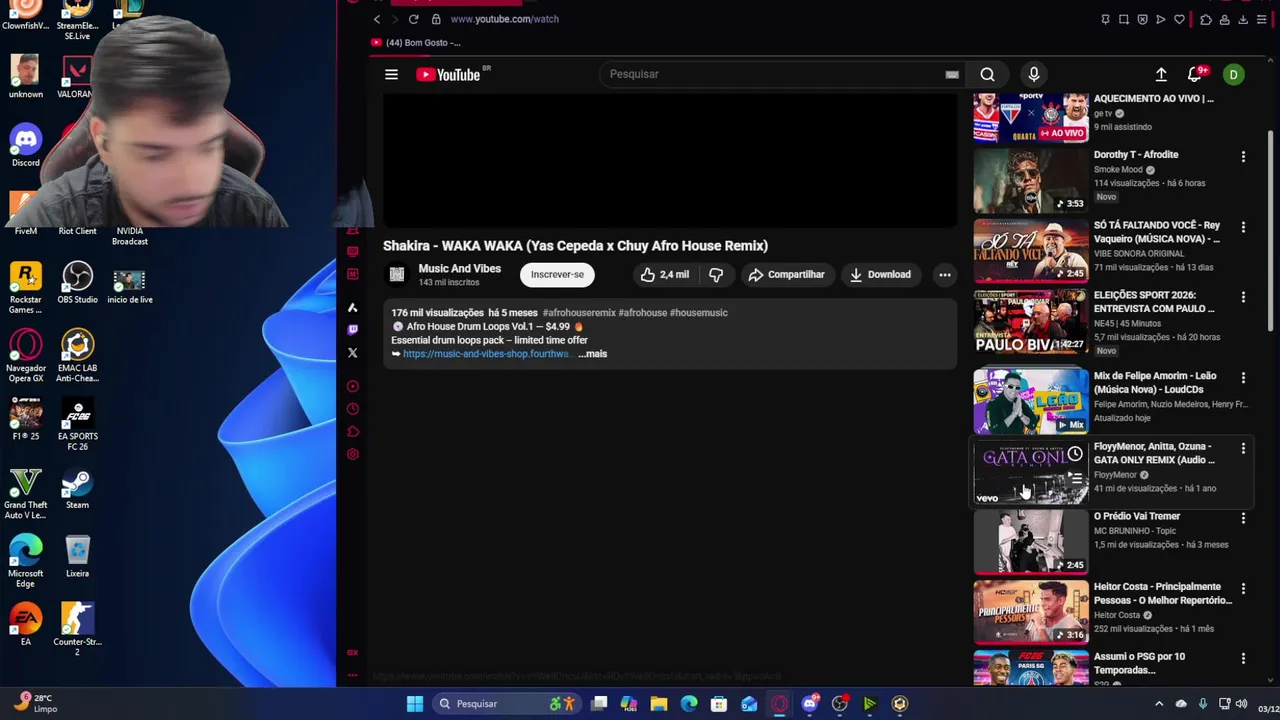
Task: Open options for GATA ONLY REMIX video
Action: pyautogui.click(x=1243, y=448)
